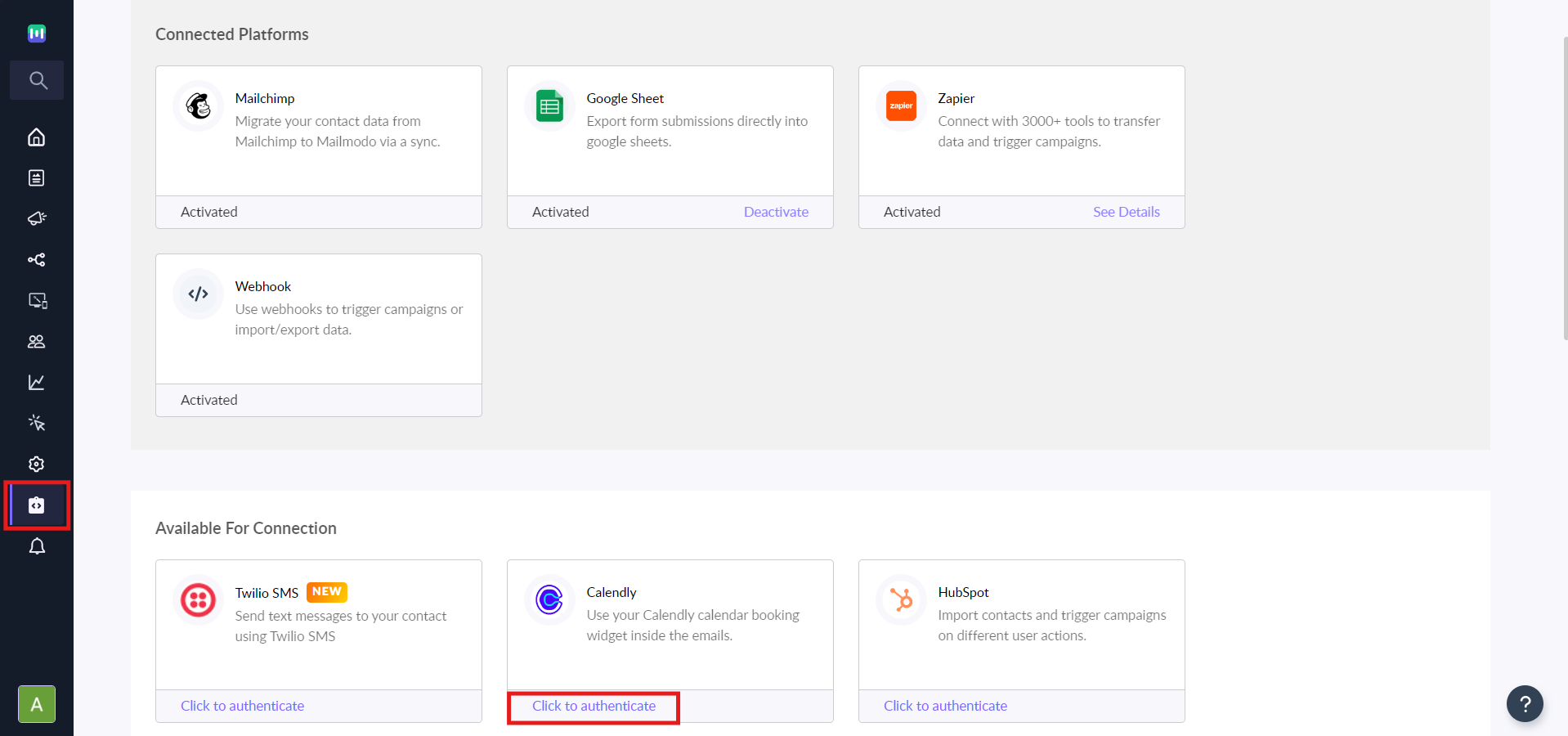Image resolution: width=1568 pixels, height=736 pixels.
Task: Open notifications via the bell icon
Action: pyautogui.click(x=37, y=545)
